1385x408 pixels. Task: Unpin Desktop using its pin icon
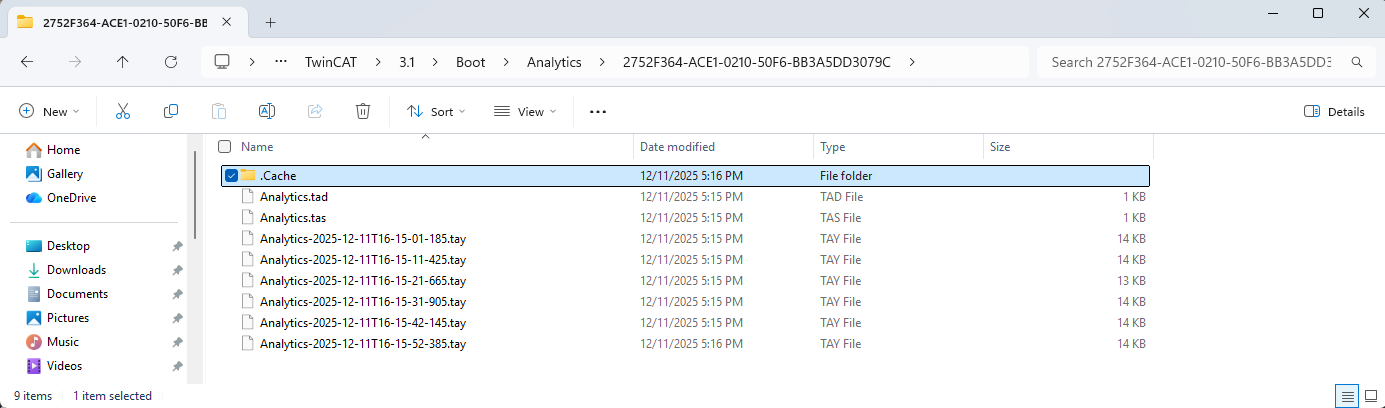(177, 246)
